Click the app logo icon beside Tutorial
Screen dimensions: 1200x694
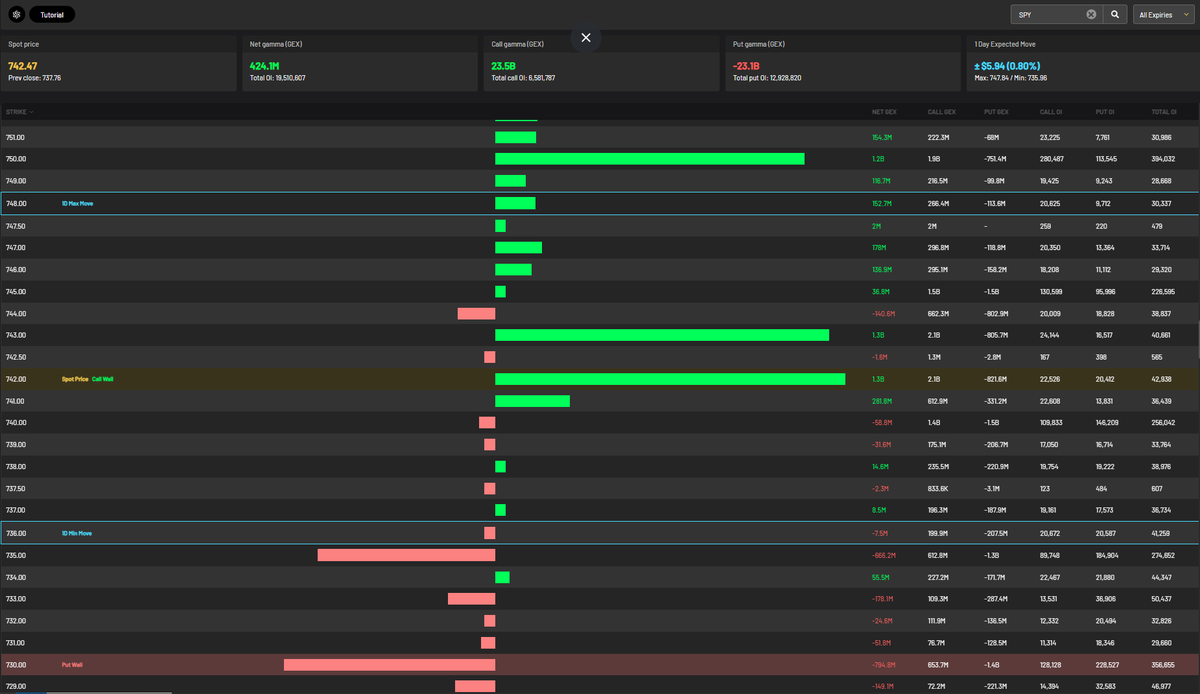pos(15,15)
